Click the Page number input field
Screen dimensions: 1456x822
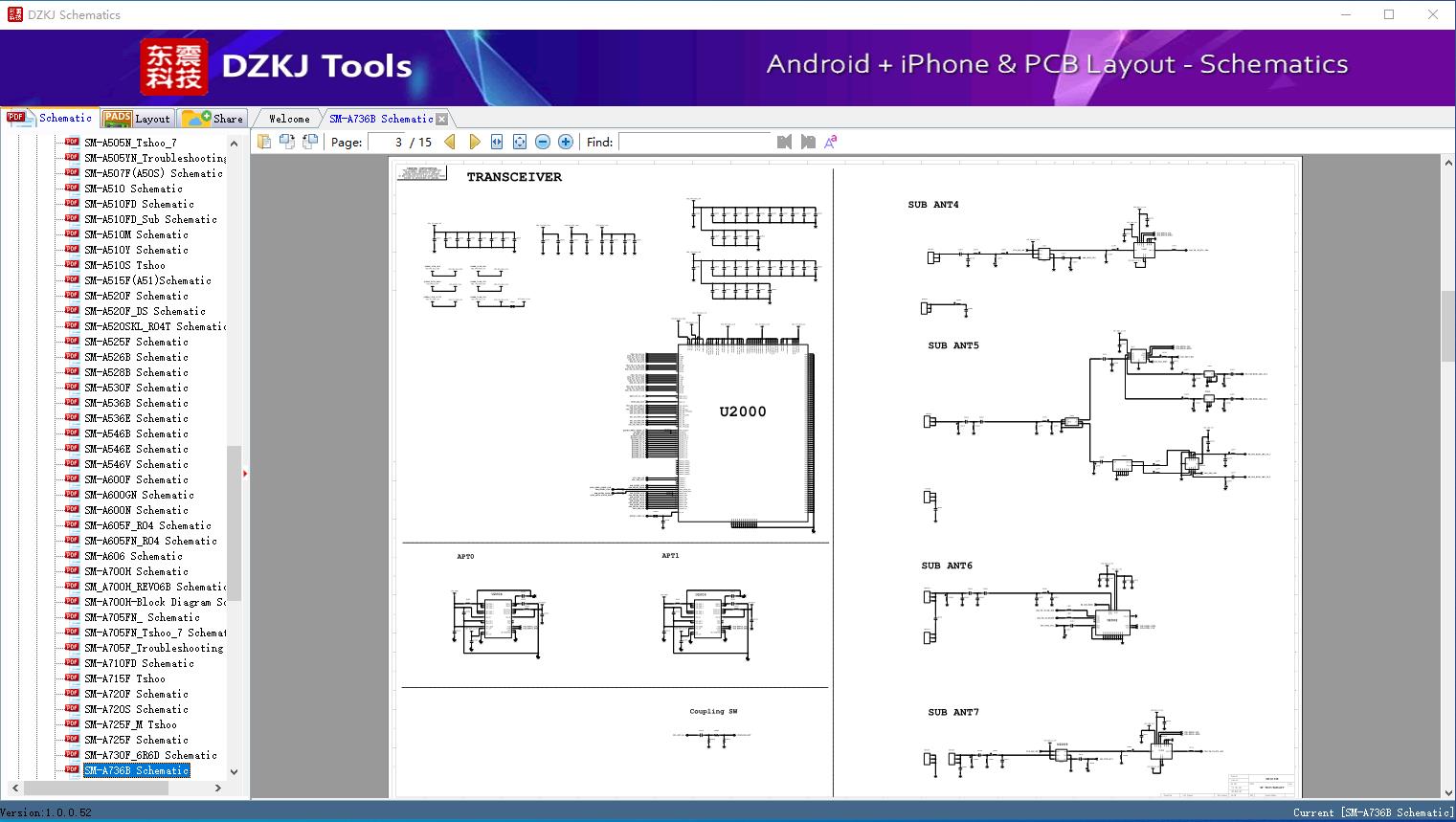coord(387,142)
